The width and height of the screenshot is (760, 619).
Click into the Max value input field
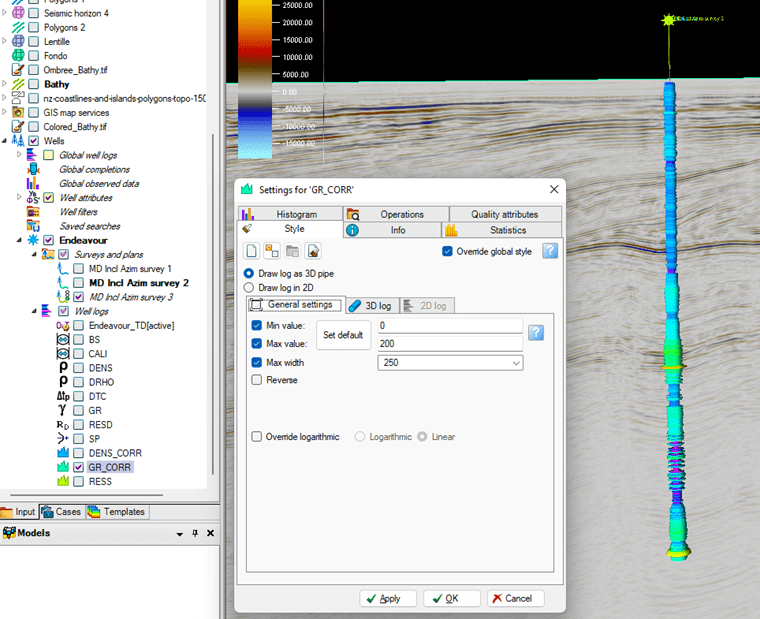449,344
